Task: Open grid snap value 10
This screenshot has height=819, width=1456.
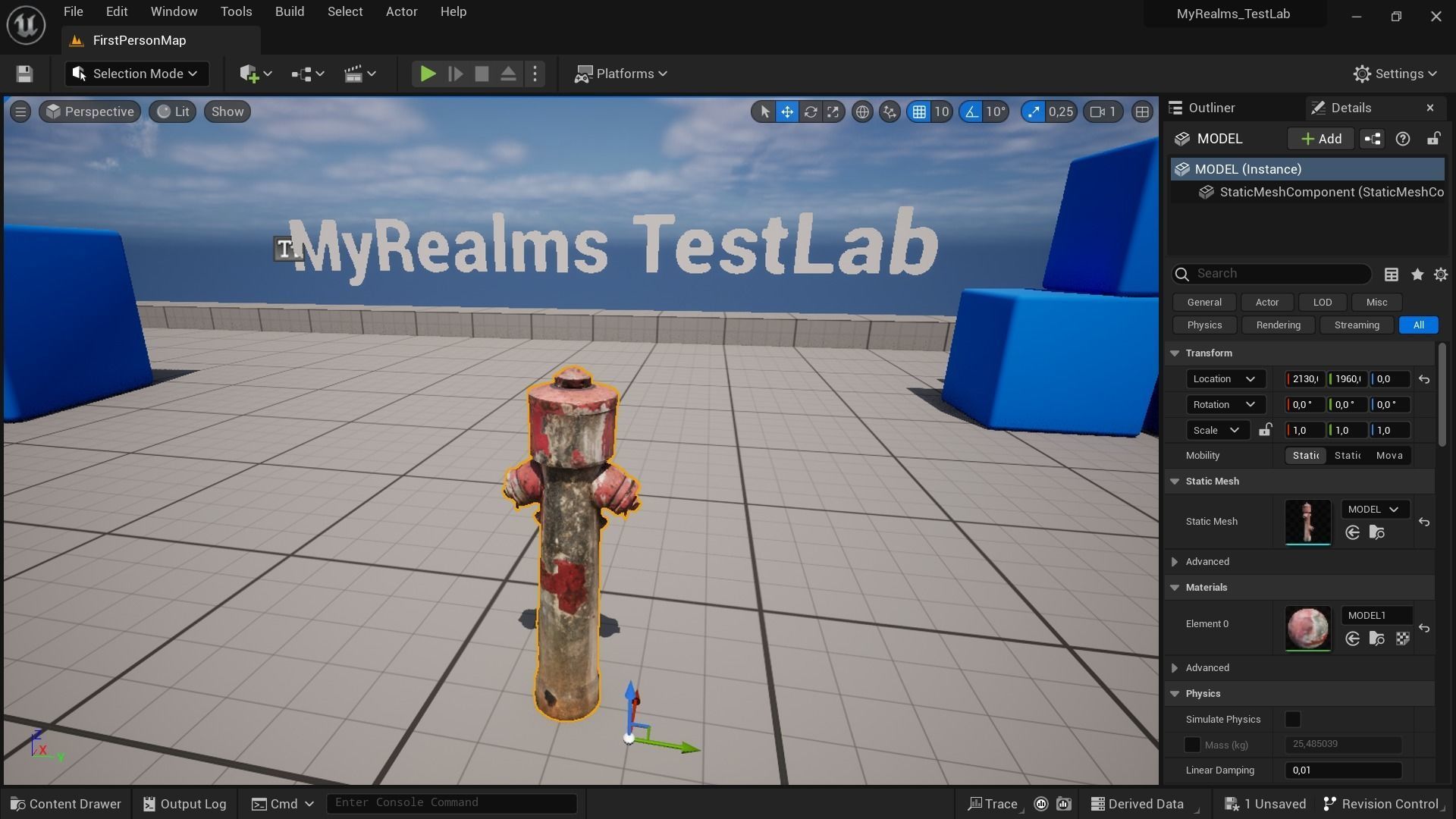Action: click(x=941, y=111)
